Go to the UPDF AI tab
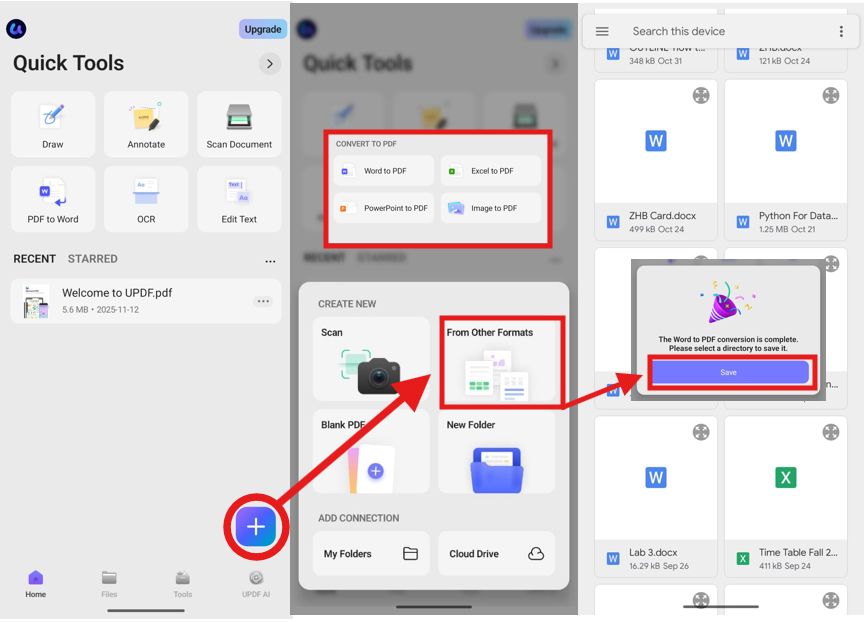867x622 pixels. (x=255, y=584)
